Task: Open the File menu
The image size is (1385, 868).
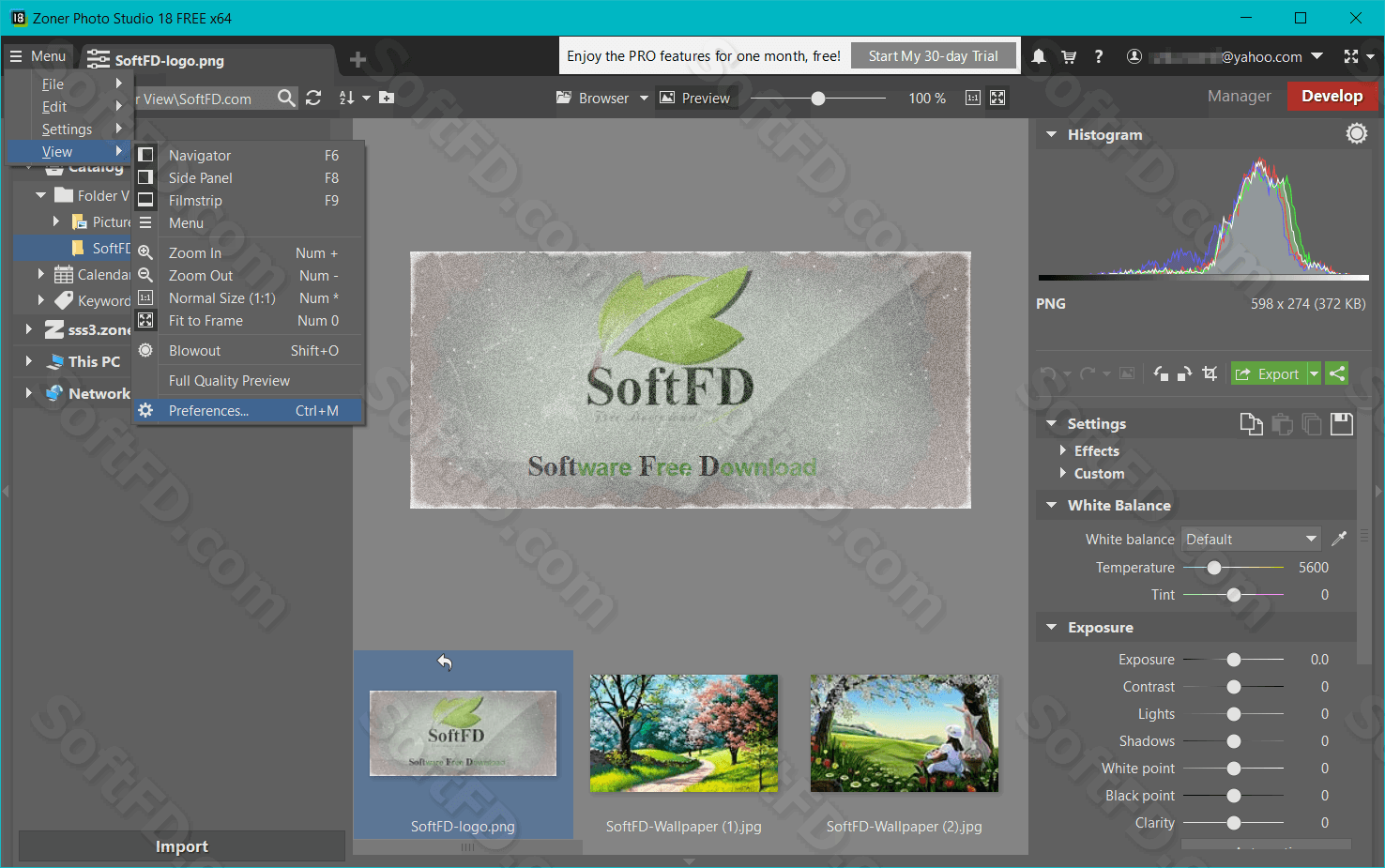Action: click(x=69, y=84)
